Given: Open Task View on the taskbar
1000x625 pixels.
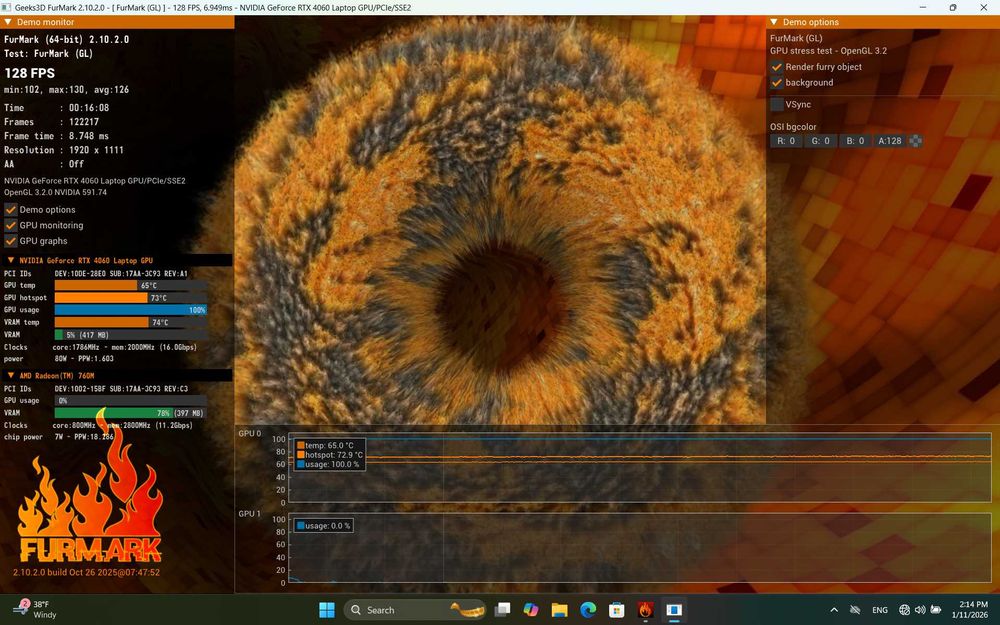Looking at the screenshot, I should (502, 610).
